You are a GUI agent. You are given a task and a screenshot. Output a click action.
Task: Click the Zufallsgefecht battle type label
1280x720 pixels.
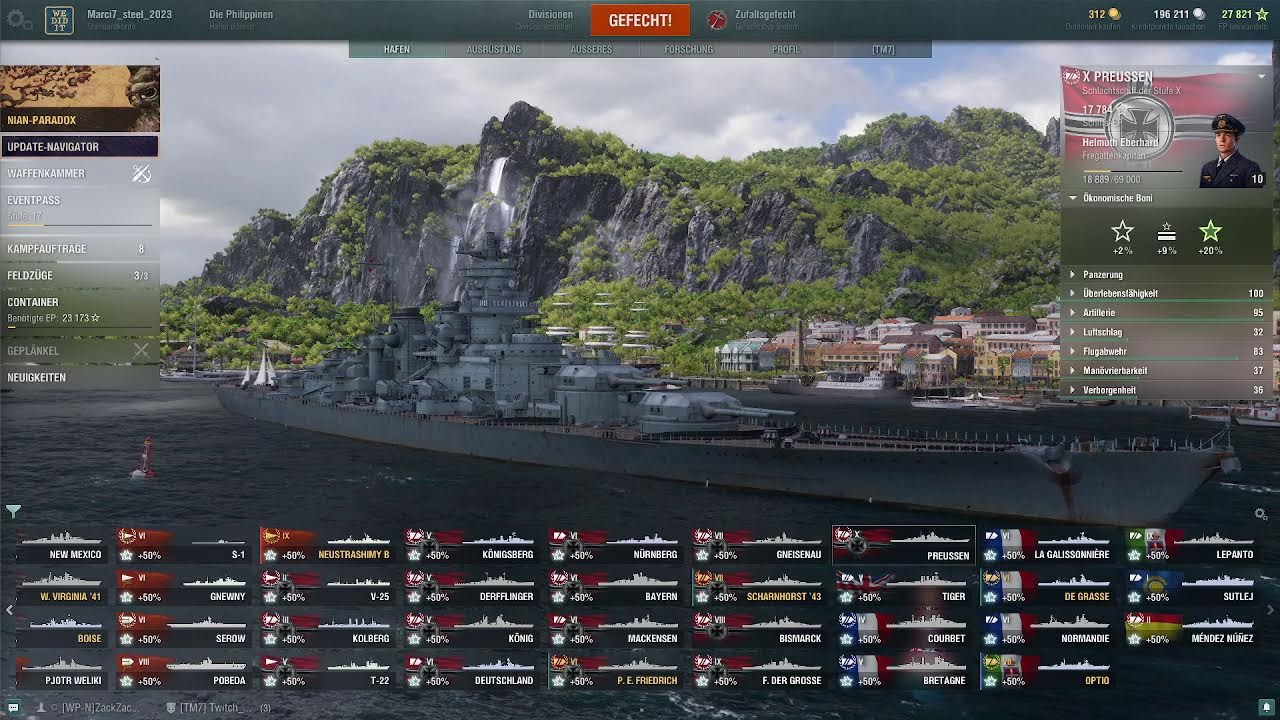point(765,15)
